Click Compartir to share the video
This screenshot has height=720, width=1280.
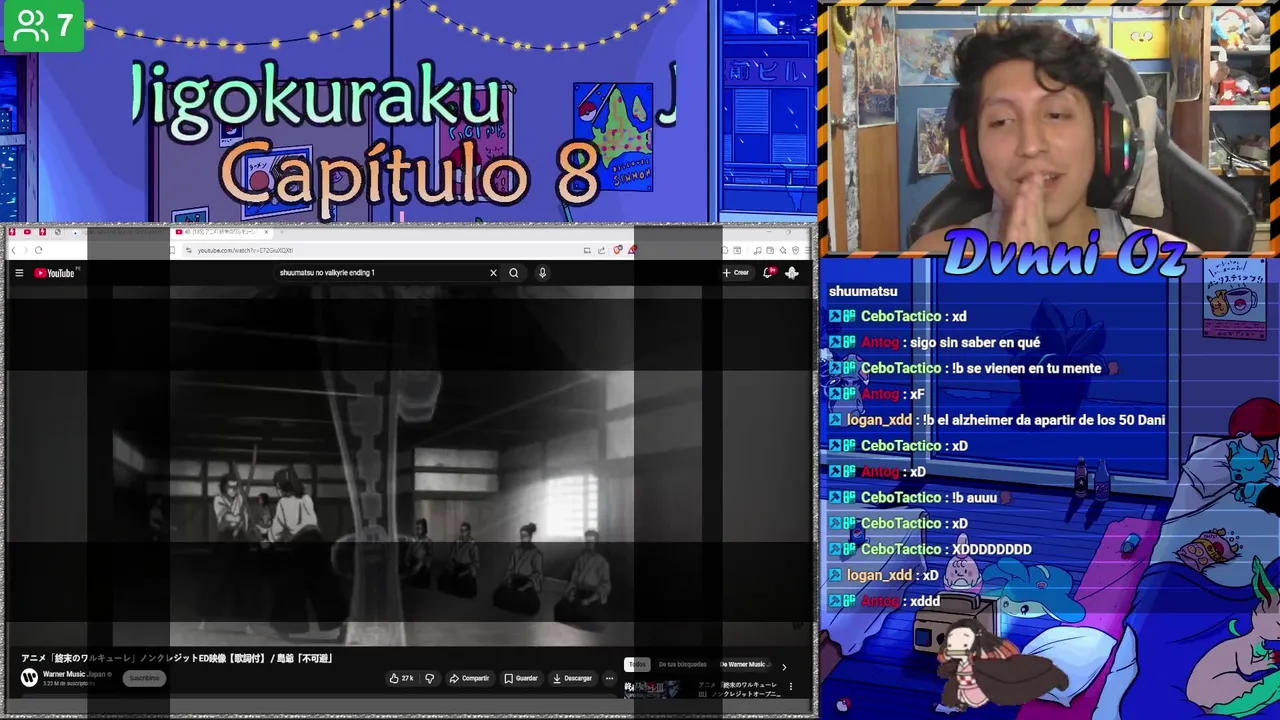[469, 678]
